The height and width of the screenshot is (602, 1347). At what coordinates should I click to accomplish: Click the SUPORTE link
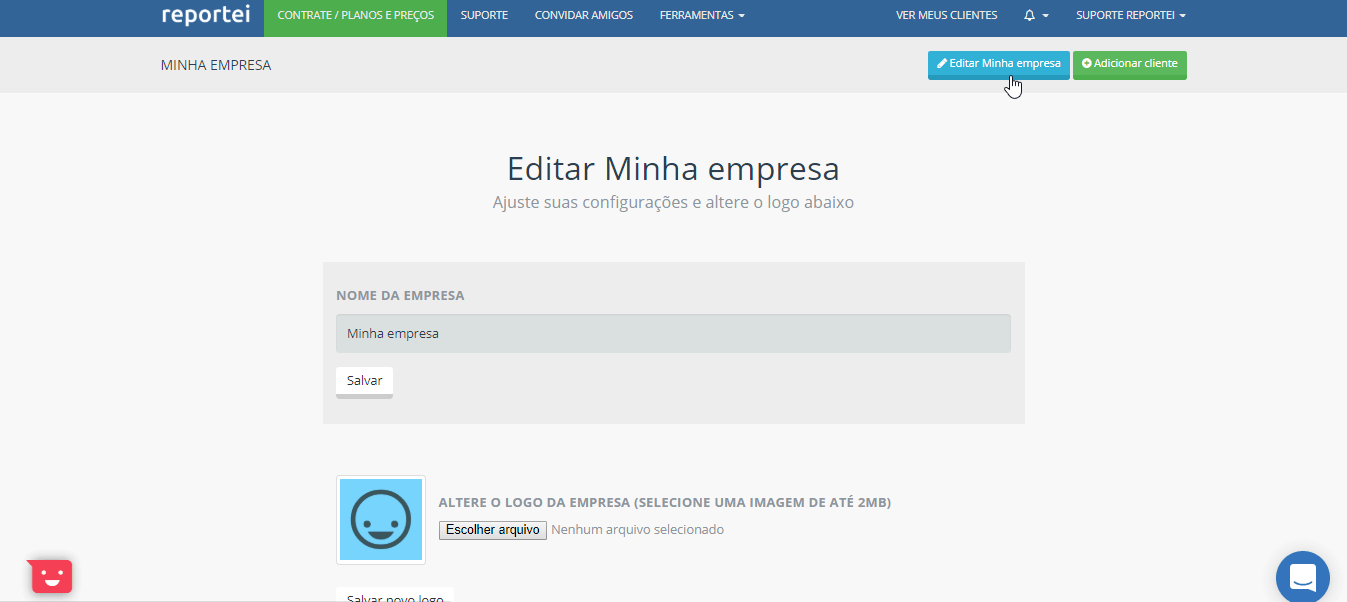483,15
